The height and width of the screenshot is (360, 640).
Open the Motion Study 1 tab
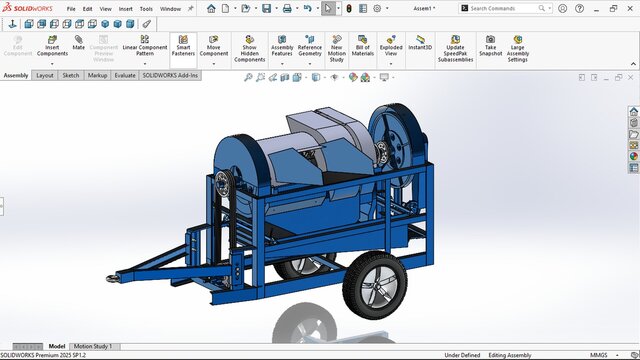pyautogui.click(x=93, y=346)
